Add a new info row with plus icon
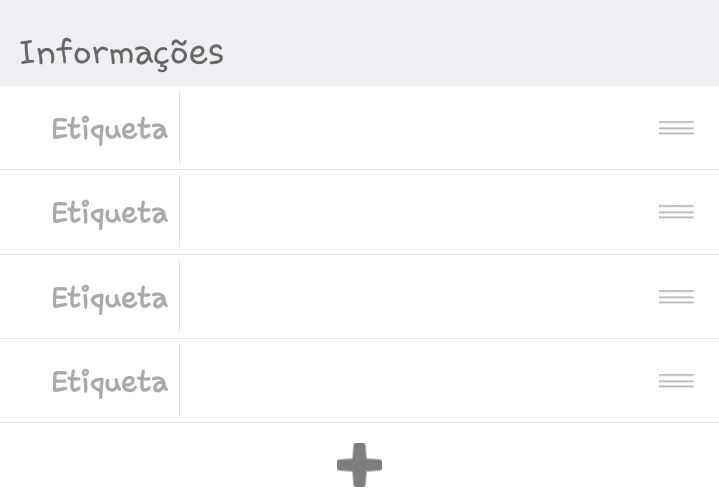 coord(360,464)
